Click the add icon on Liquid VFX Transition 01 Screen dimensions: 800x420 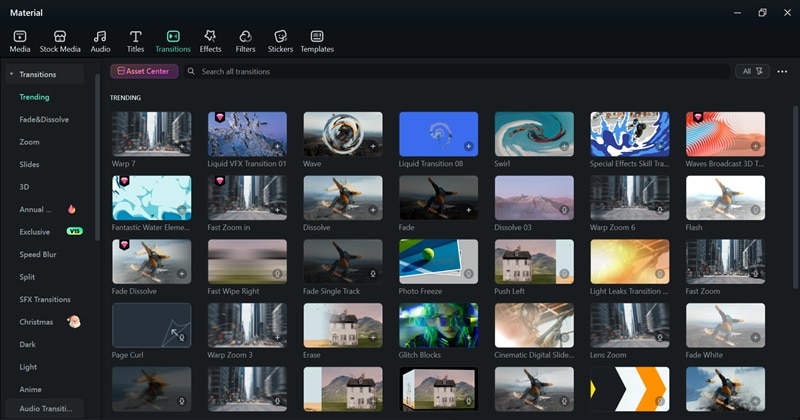(x=278, y=146)
